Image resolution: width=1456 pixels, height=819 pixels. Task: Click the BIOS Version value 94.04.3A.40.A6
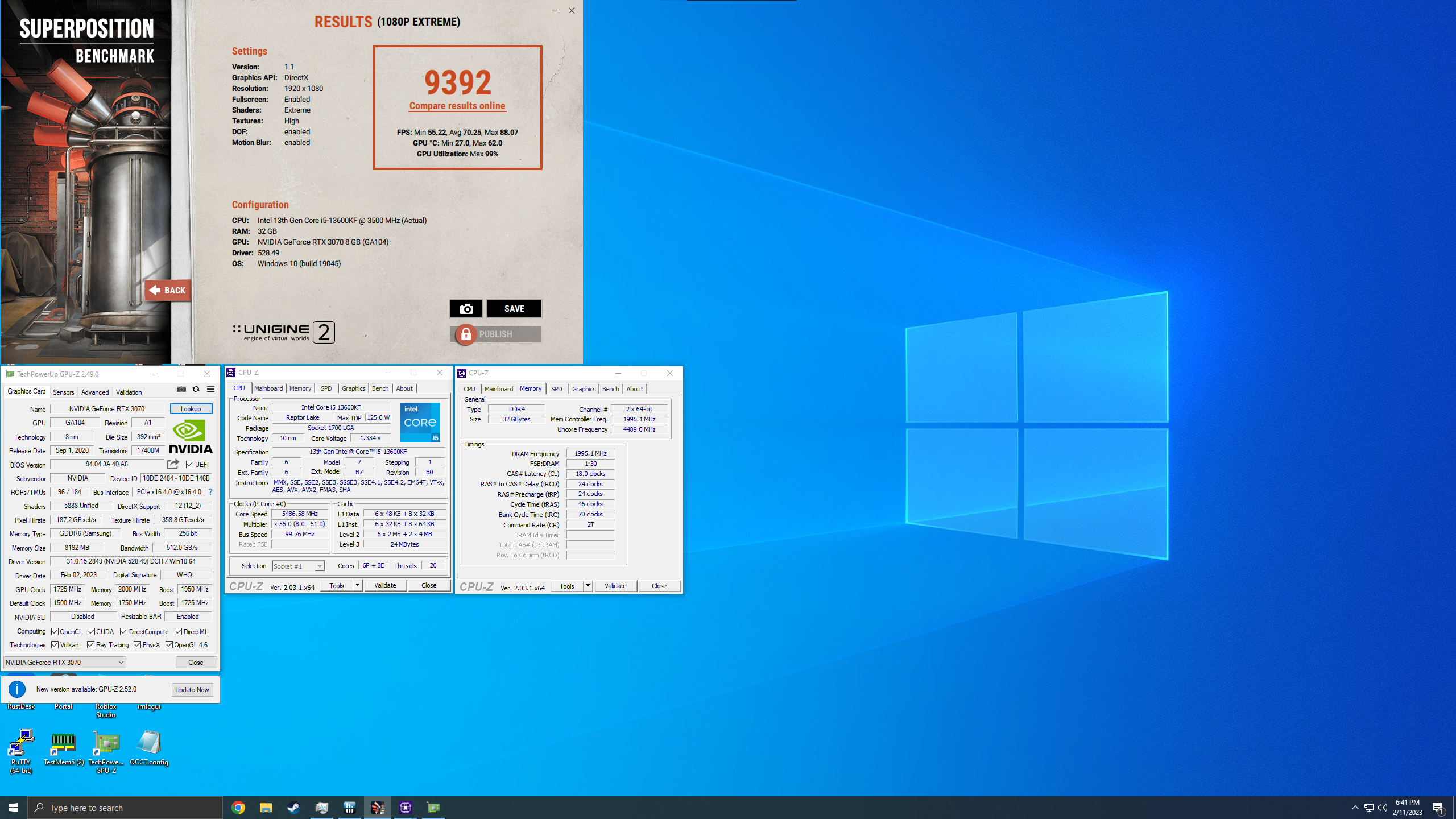pyautogui.click(x=107, y=464)
